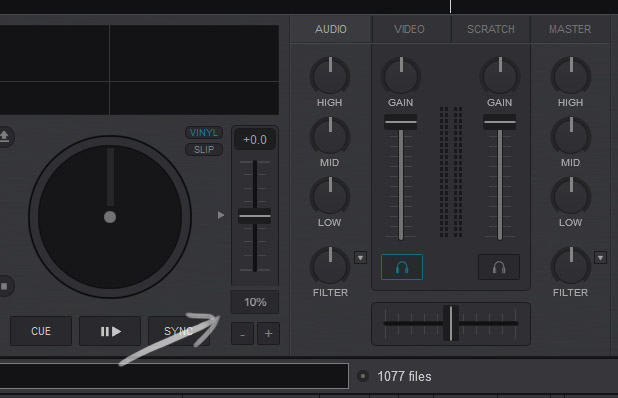Click the stop square icon button
The image size is (618, 398).
(4, 286)
